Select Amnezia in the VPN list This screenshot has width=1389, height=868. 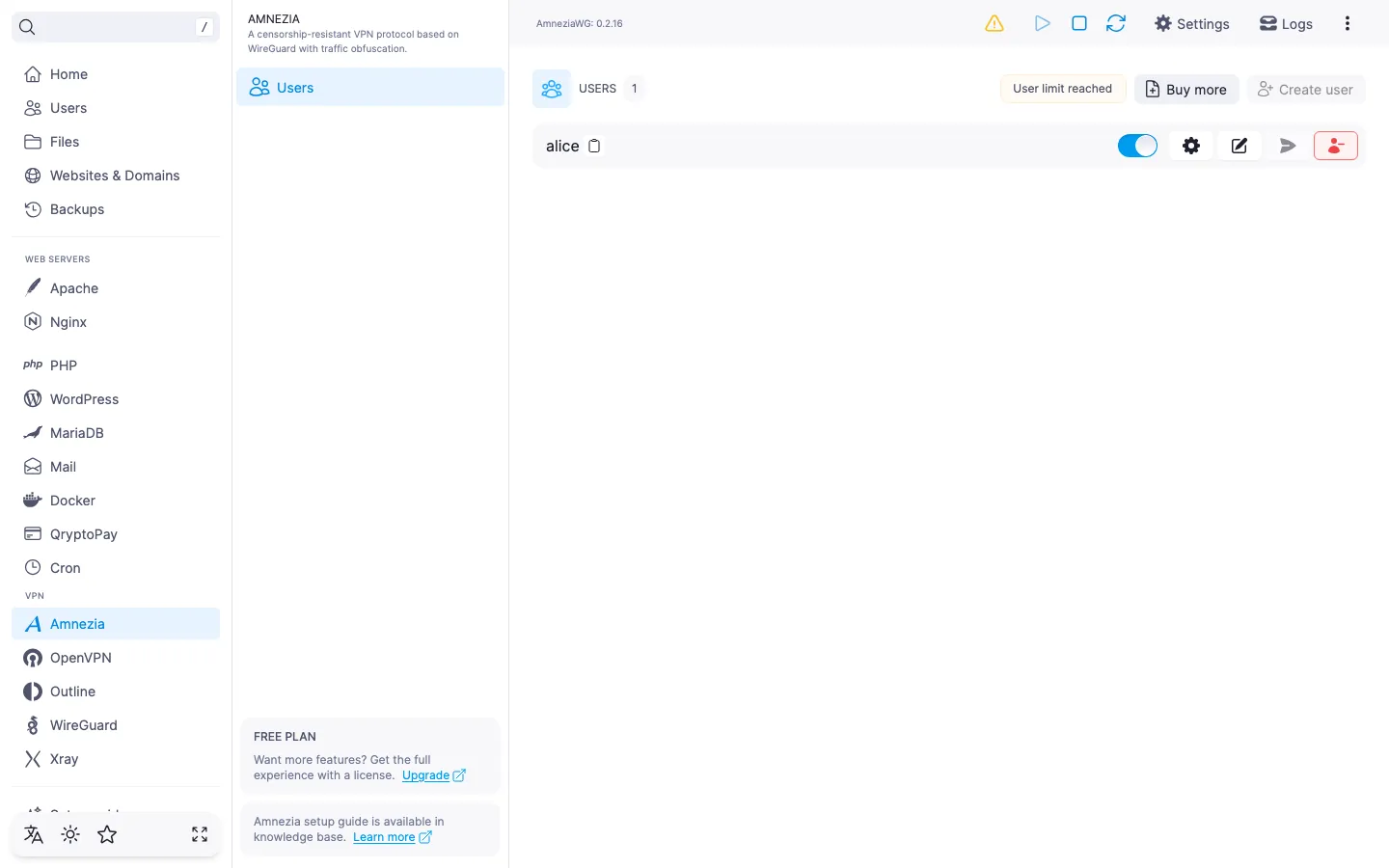coord(116,624)
